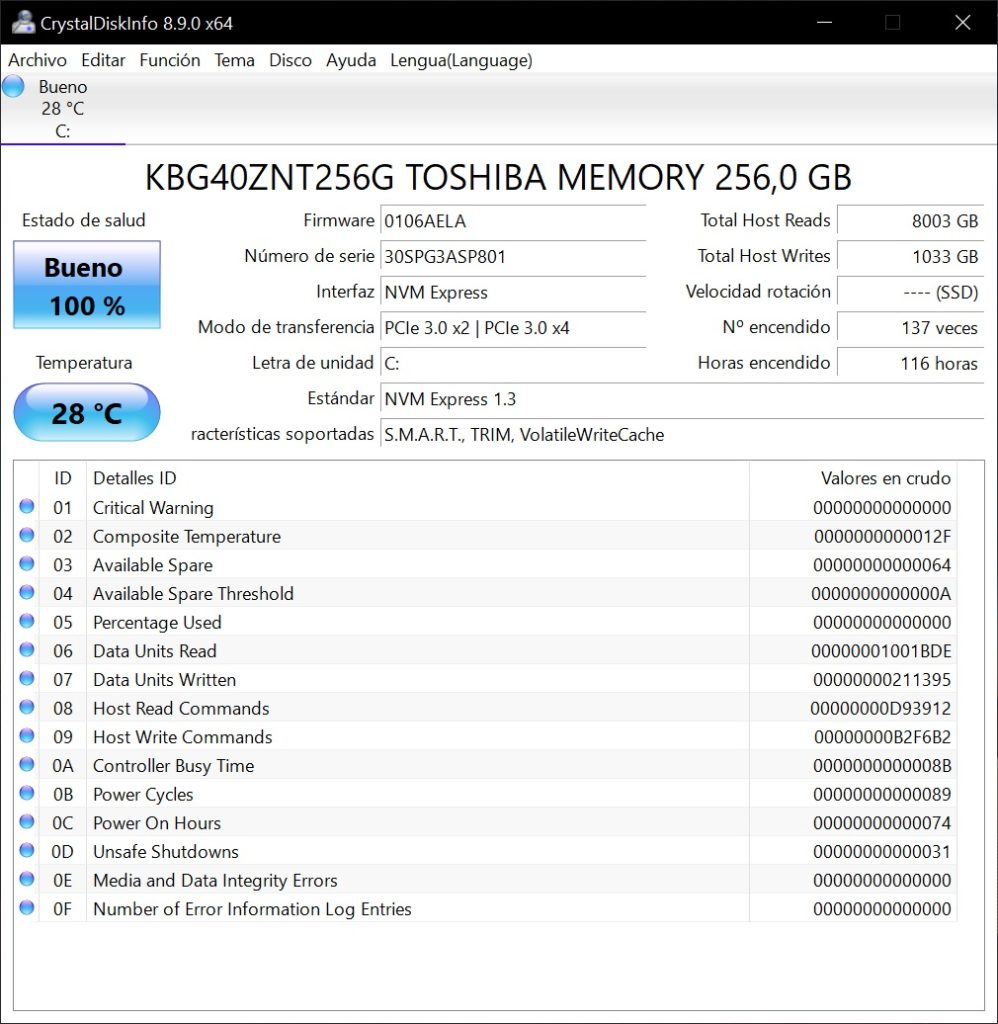The image size is (998, 1024).
Task: Click the CrystalDiskInfo icon in the title bar
Action: (x=22, y=22)
